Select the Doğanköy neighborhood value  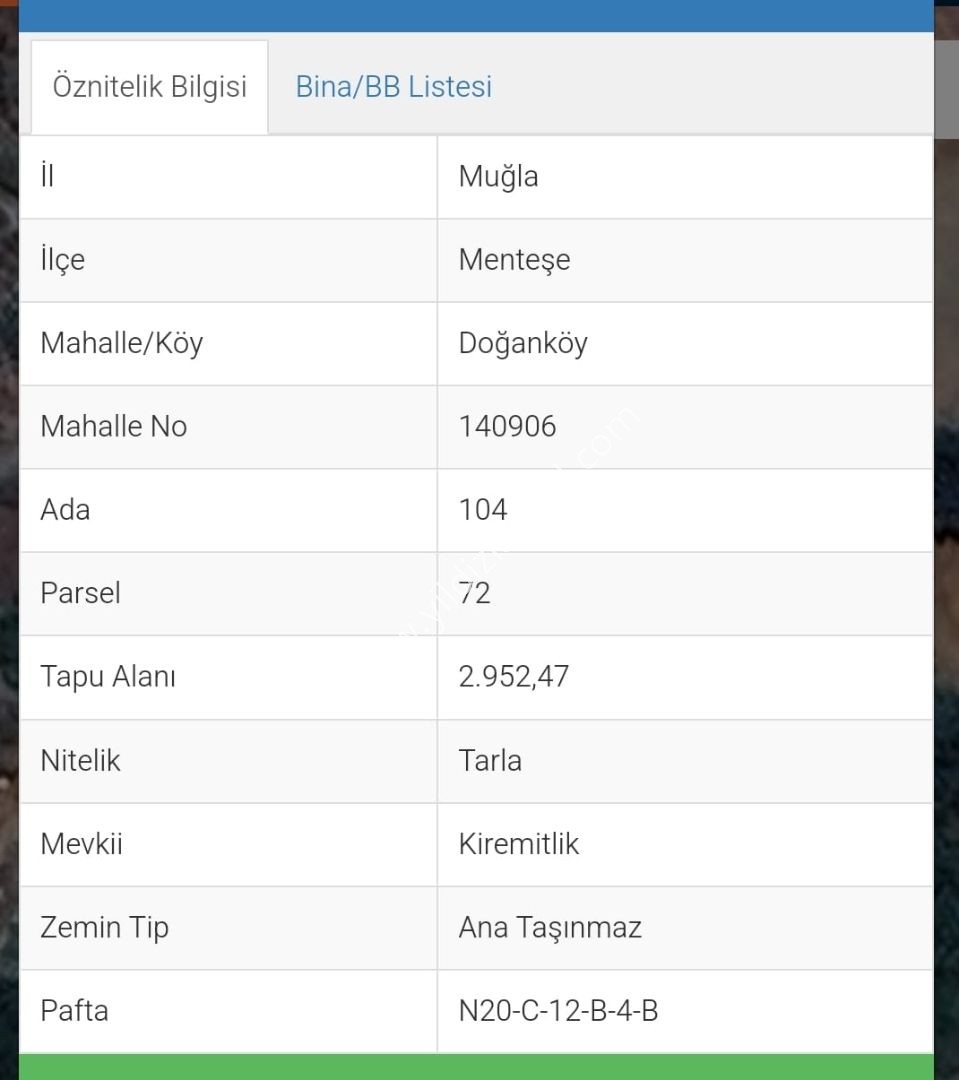pos(523,343)
